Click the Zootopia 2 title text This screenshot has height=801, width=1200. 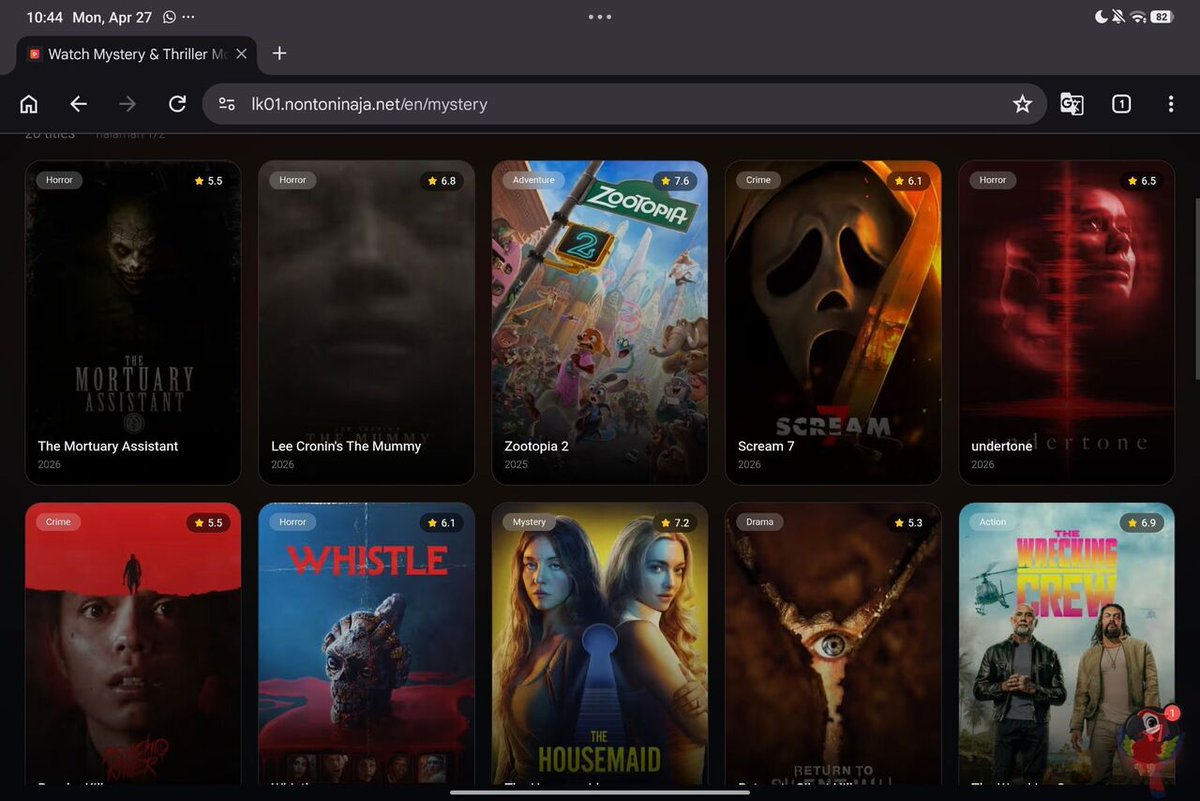536,446
